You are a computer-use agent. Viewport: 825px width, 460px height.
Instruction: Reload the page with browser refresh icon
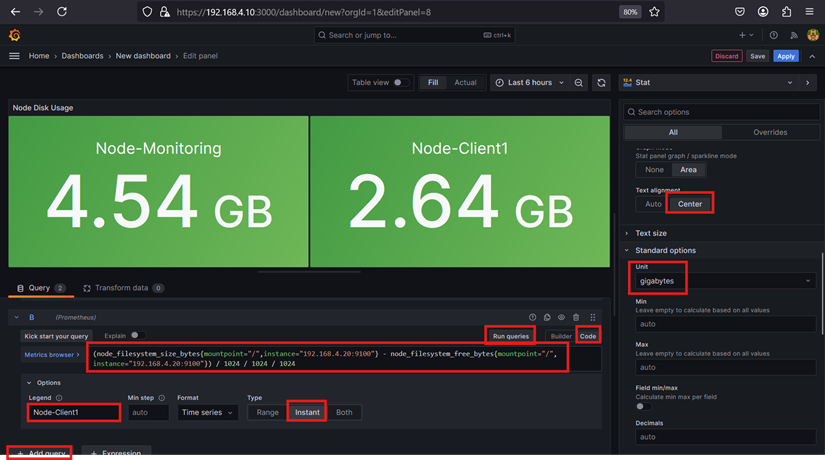tap(62, 12)
